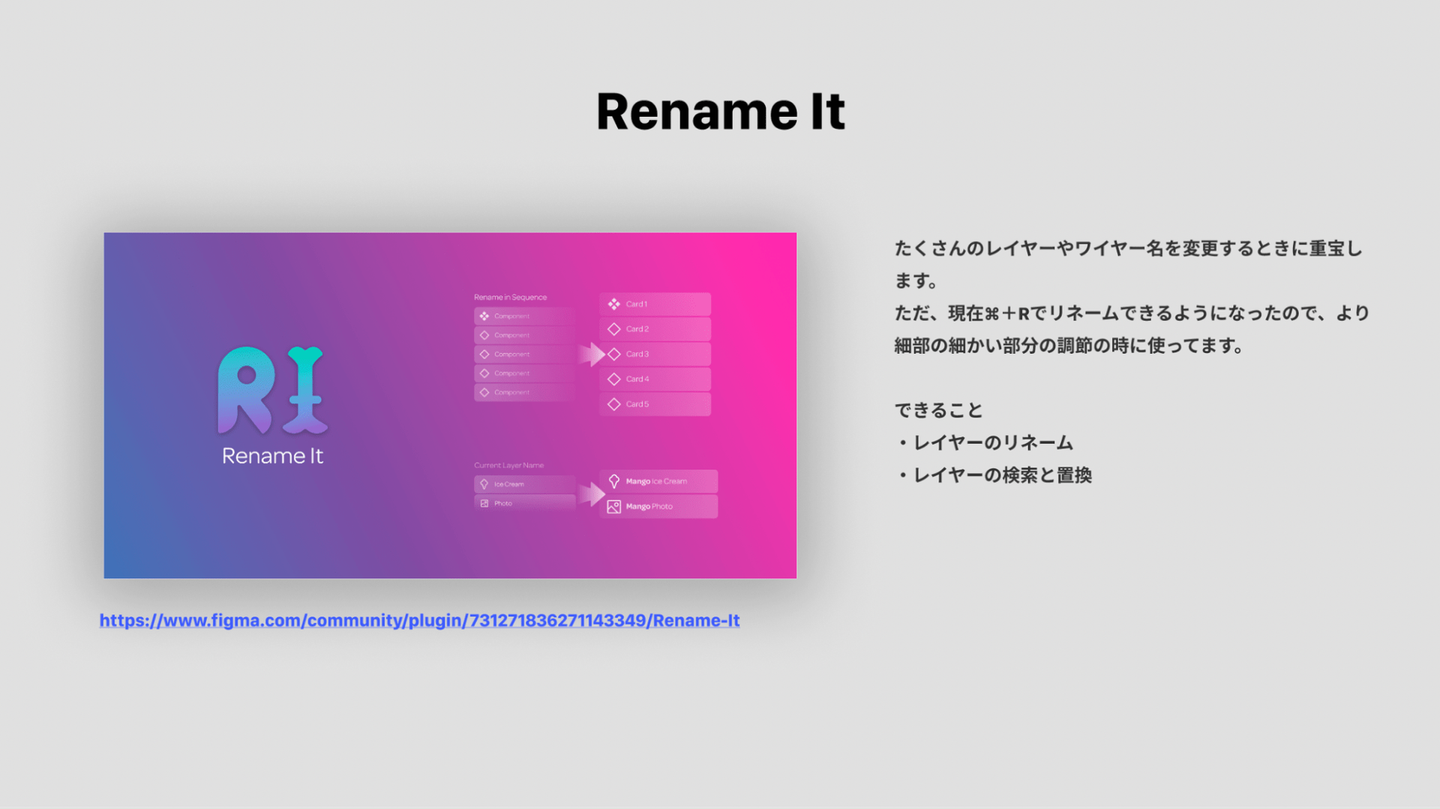This screenshot has height=809, width=1440.
Task: Select the "Card 1" row text
Action: coord(637,304)
